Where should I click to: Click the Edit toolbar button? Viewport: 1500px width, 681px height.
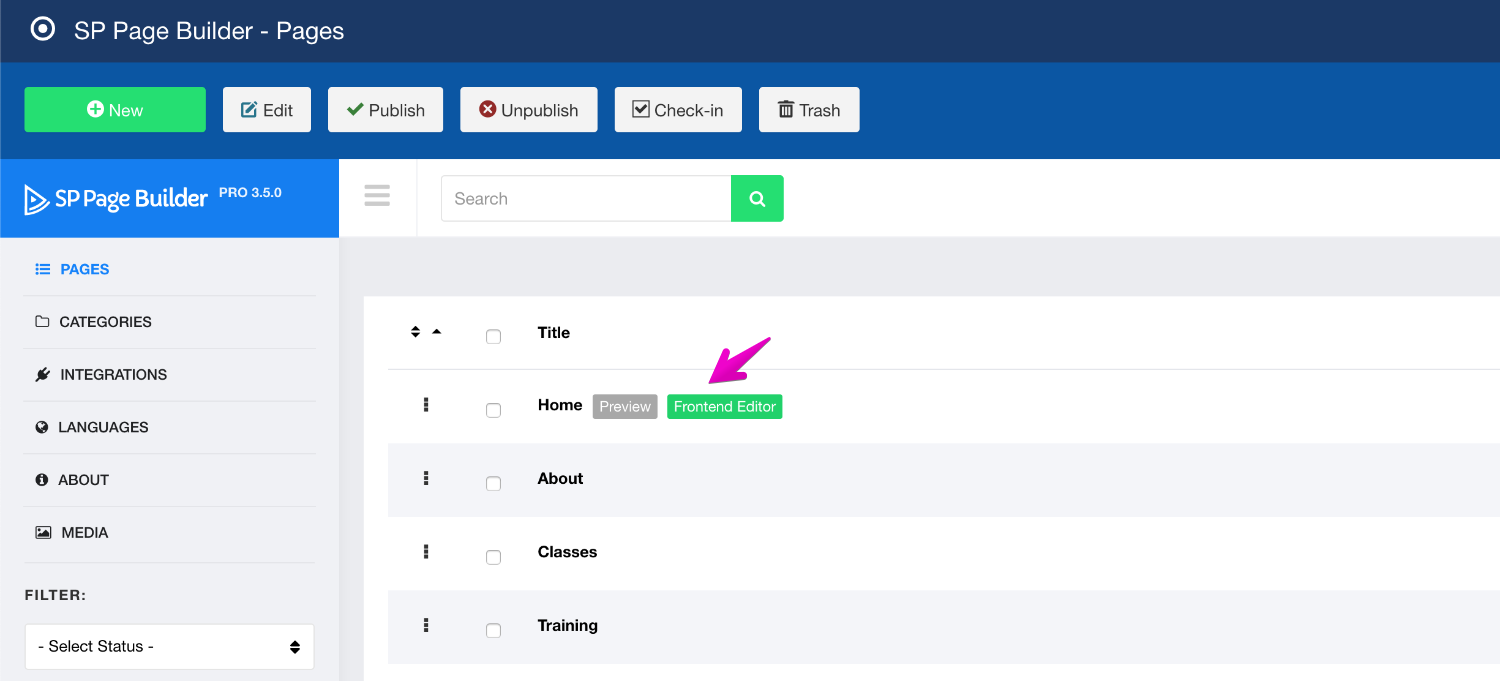pos(267,110)
